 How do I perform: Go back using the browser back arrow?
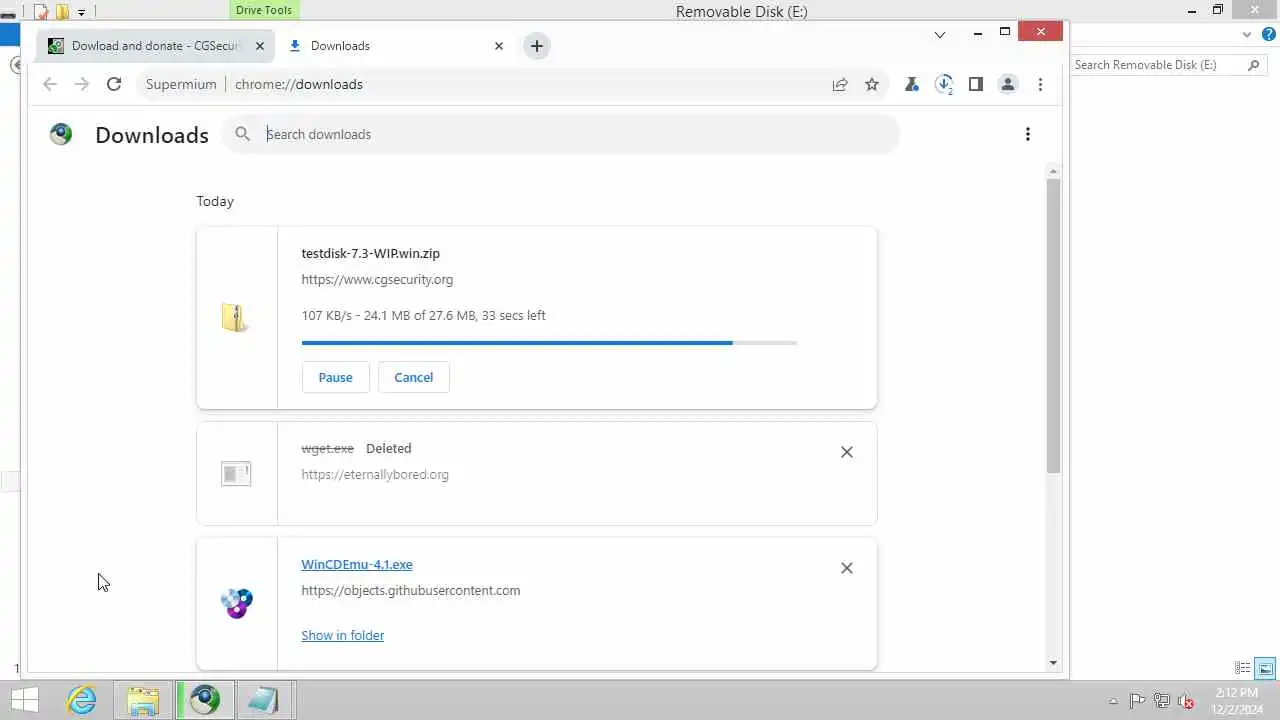coord(50,84)
